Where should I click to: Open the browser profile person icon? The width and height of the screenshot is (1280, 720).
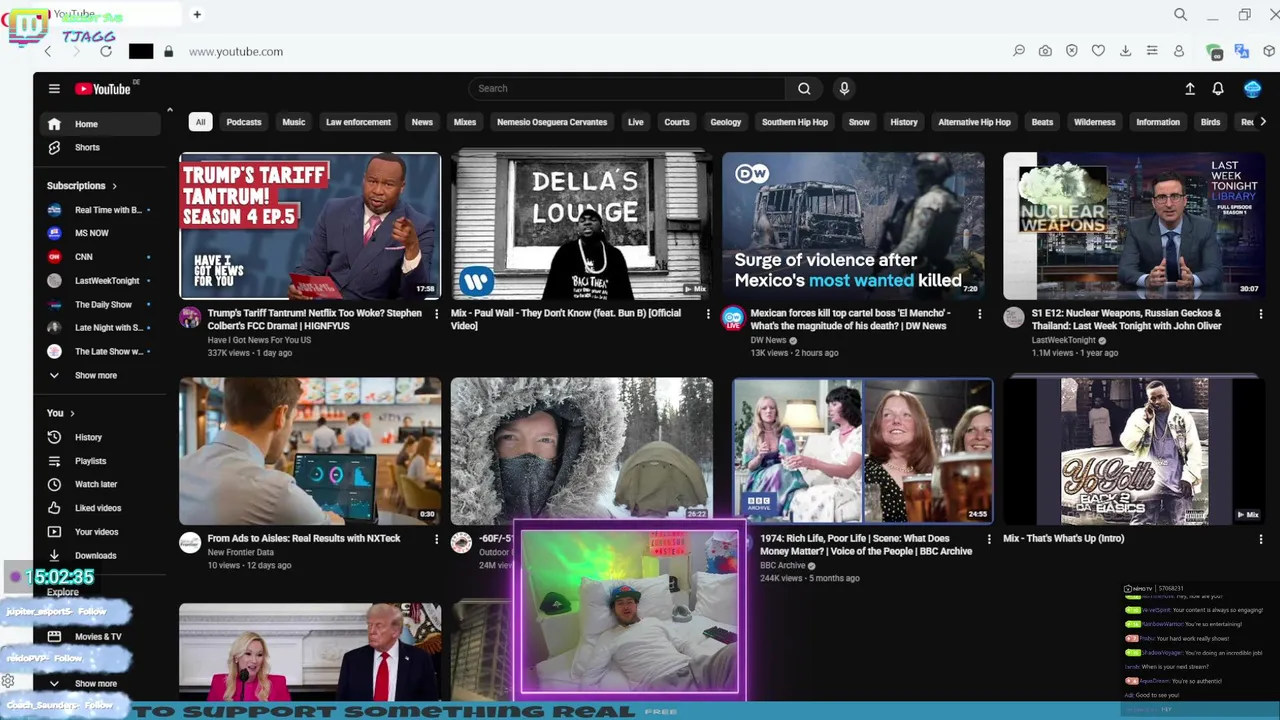click(1179, 51)
